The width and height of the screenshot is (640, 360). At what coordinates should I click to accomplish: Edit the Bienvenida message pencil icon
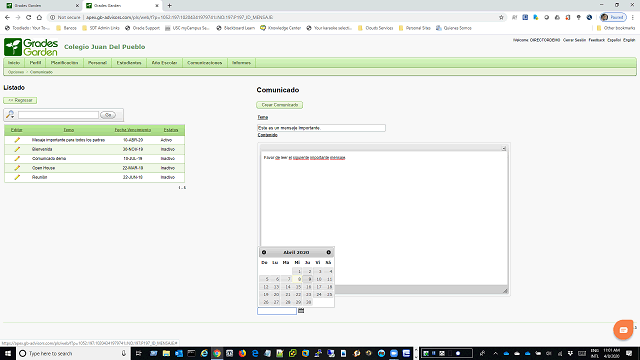coord(17,149)
